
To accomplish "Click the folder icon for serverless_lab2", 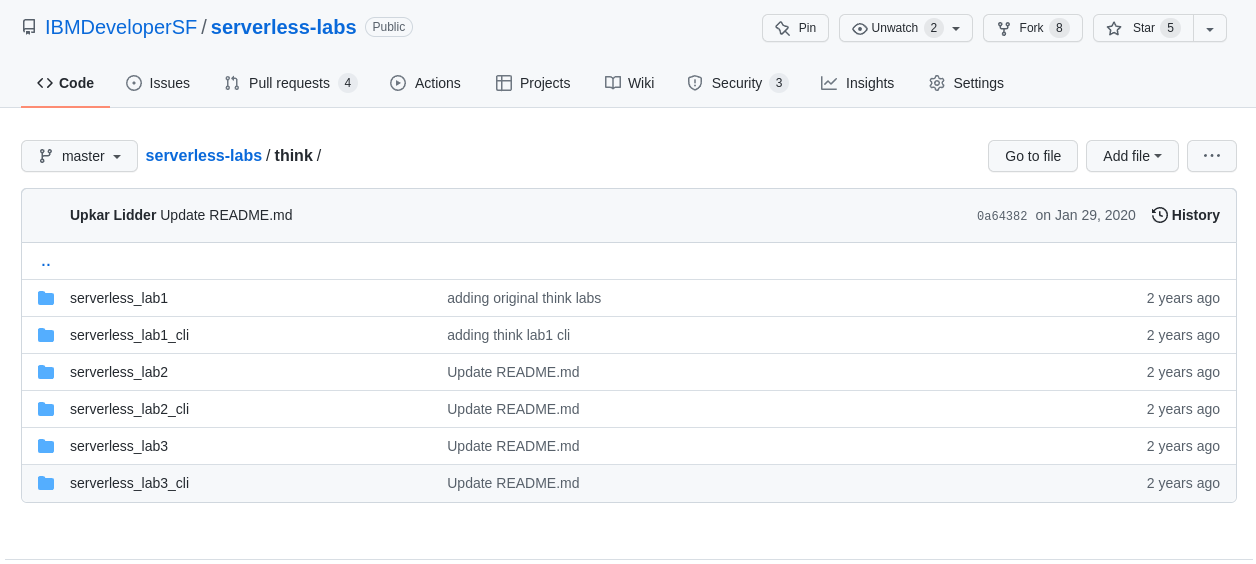I will 46,372.
